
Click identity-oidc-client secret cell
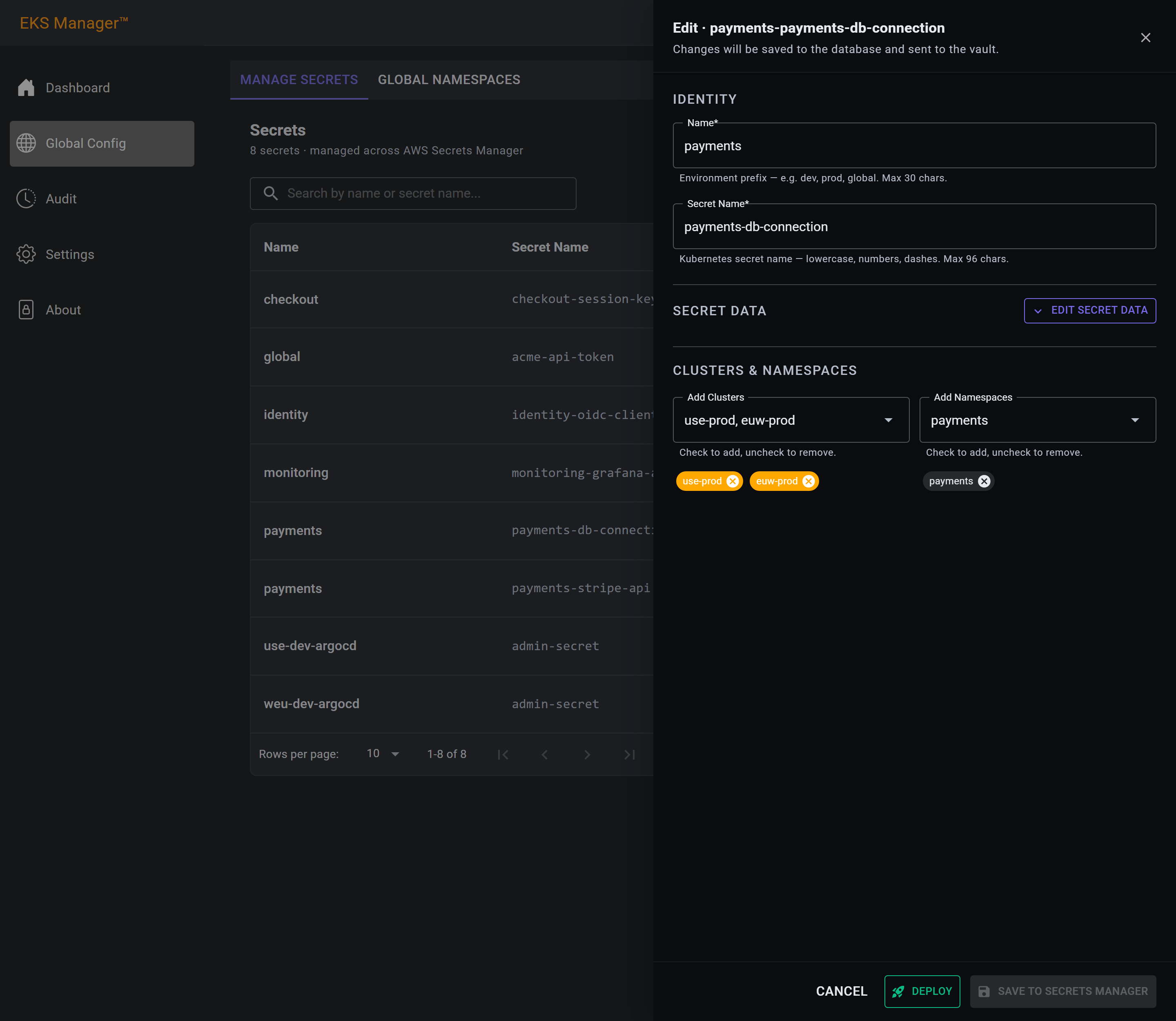(582, 415)
